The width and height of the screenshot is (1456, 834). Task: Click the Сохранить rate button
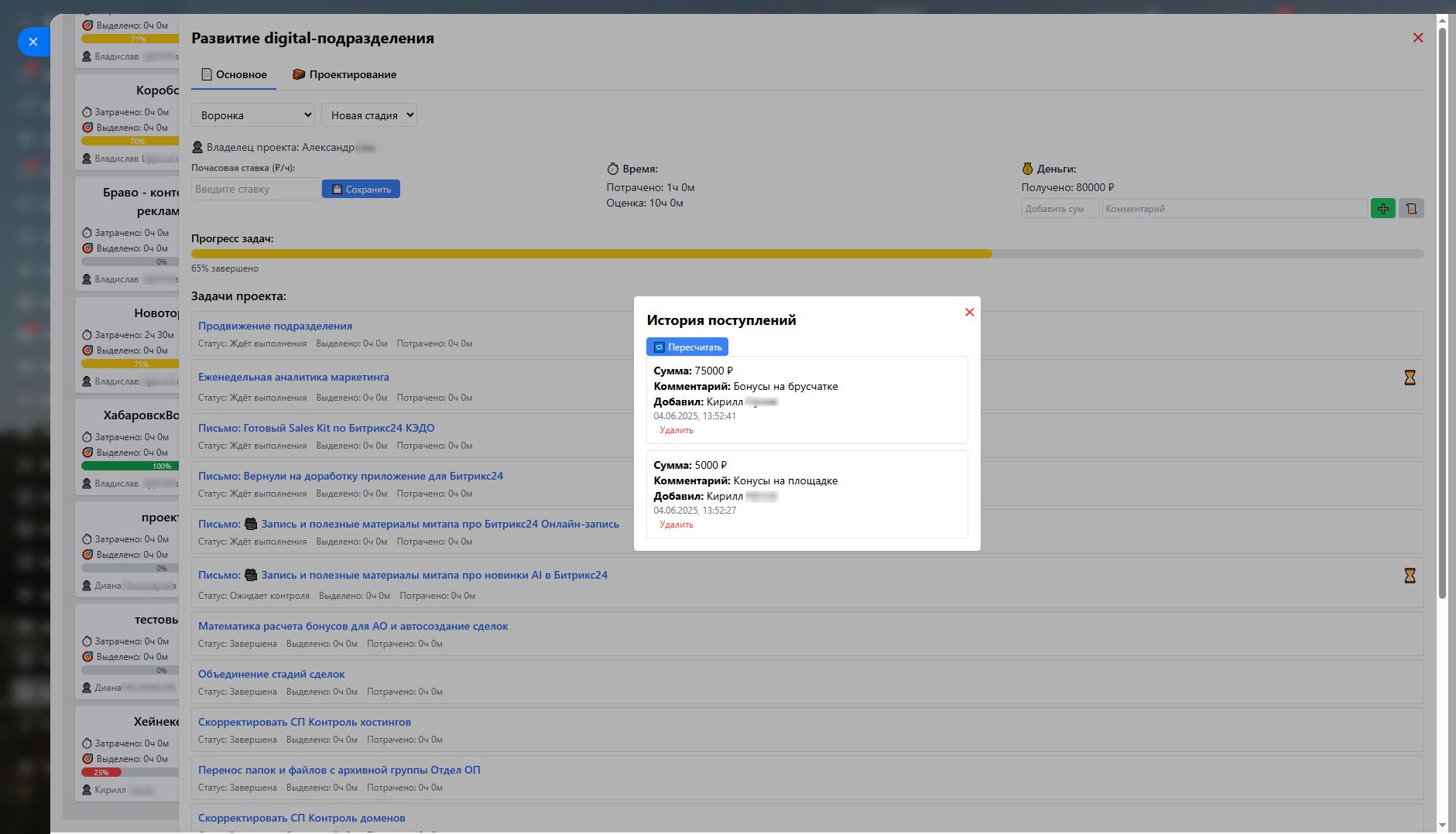coord(361,190)
